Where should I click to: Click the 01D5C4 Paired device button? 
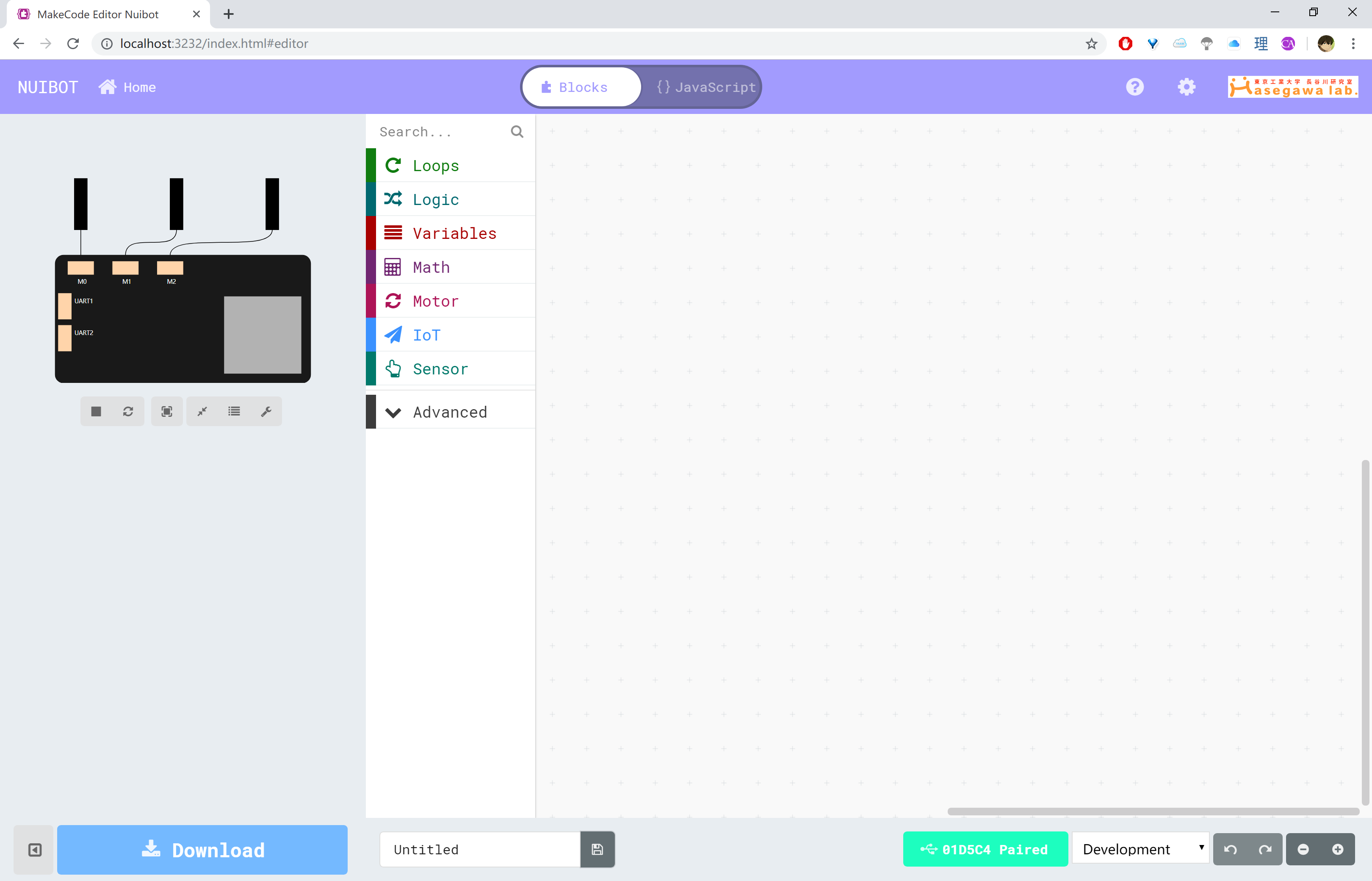pos(985,850)
